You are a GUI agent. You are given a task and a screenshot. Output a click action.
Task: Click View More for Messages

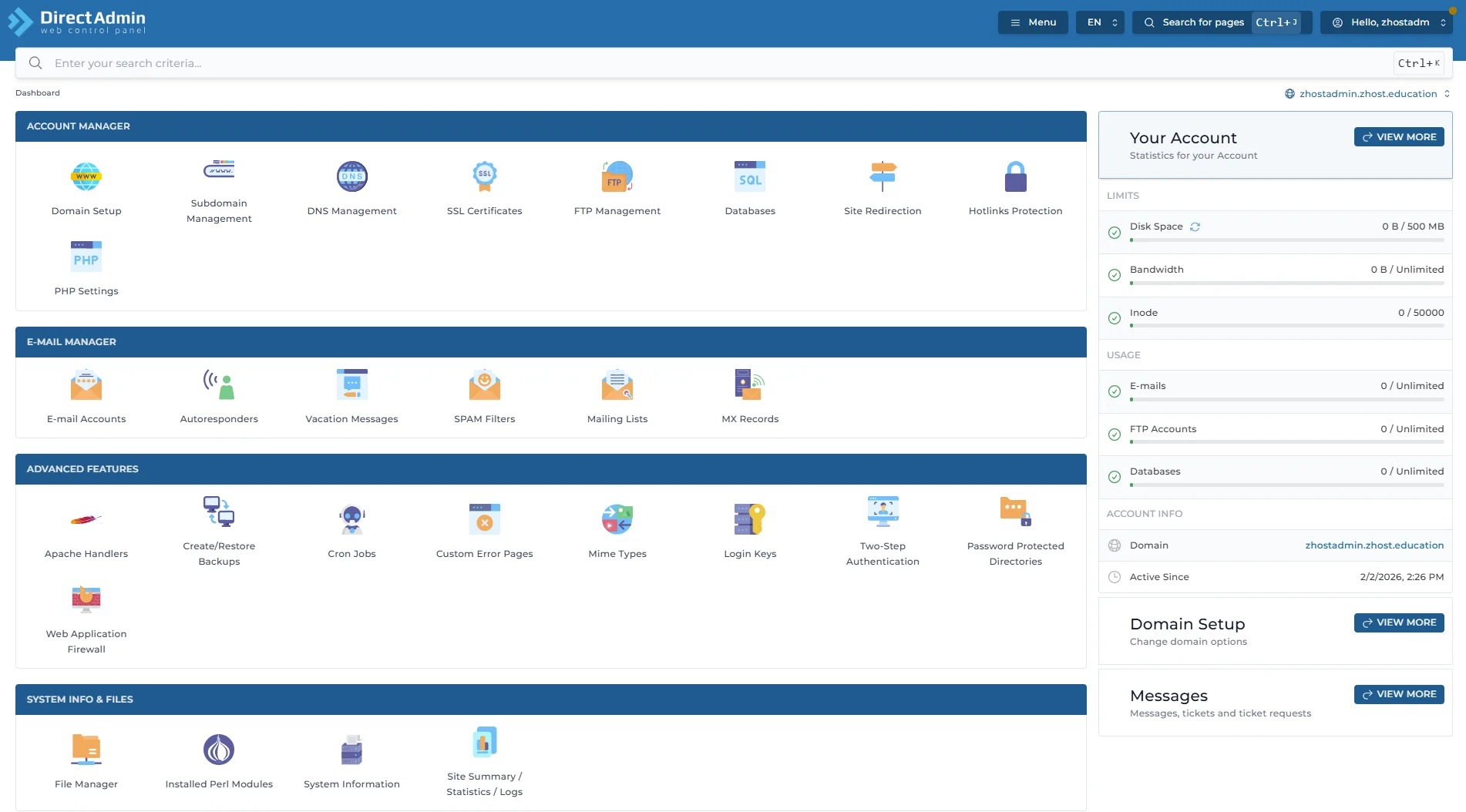click(x=1399, y=694)
